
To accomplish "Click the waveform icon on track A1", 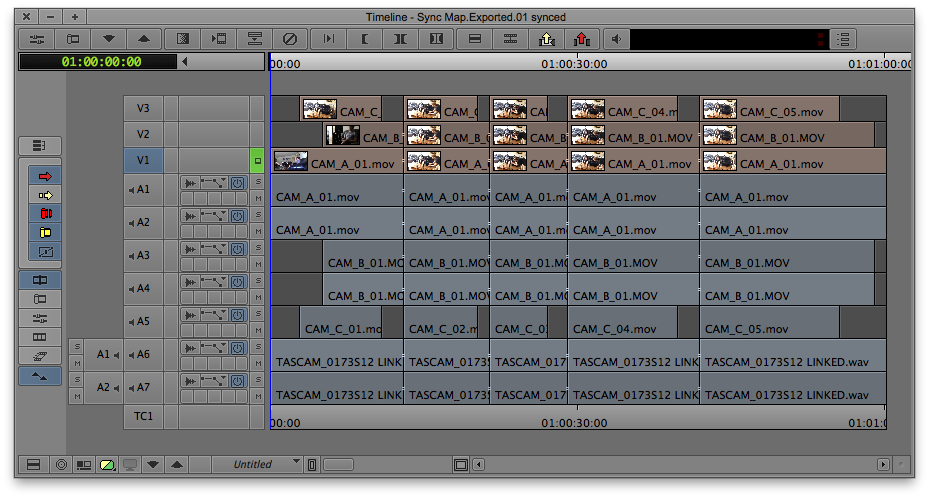I will click(x=190, y=184).
